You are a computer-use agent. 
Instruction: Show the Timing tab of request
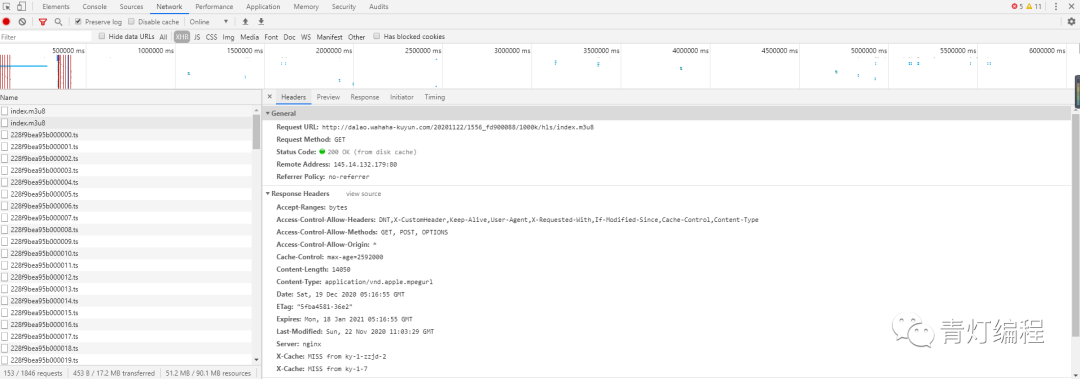(435, 97)
